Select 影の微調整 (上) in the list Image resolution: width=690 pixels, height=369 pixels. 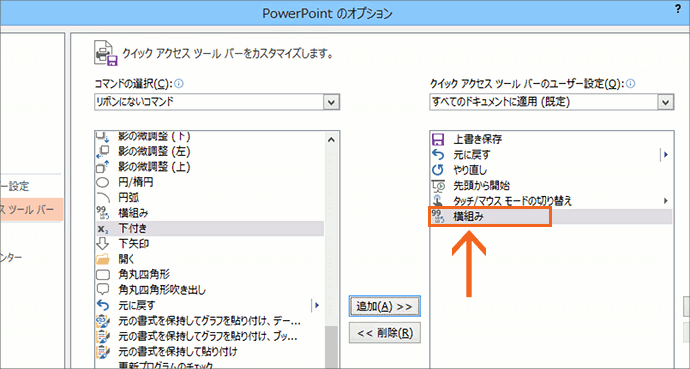154,167
